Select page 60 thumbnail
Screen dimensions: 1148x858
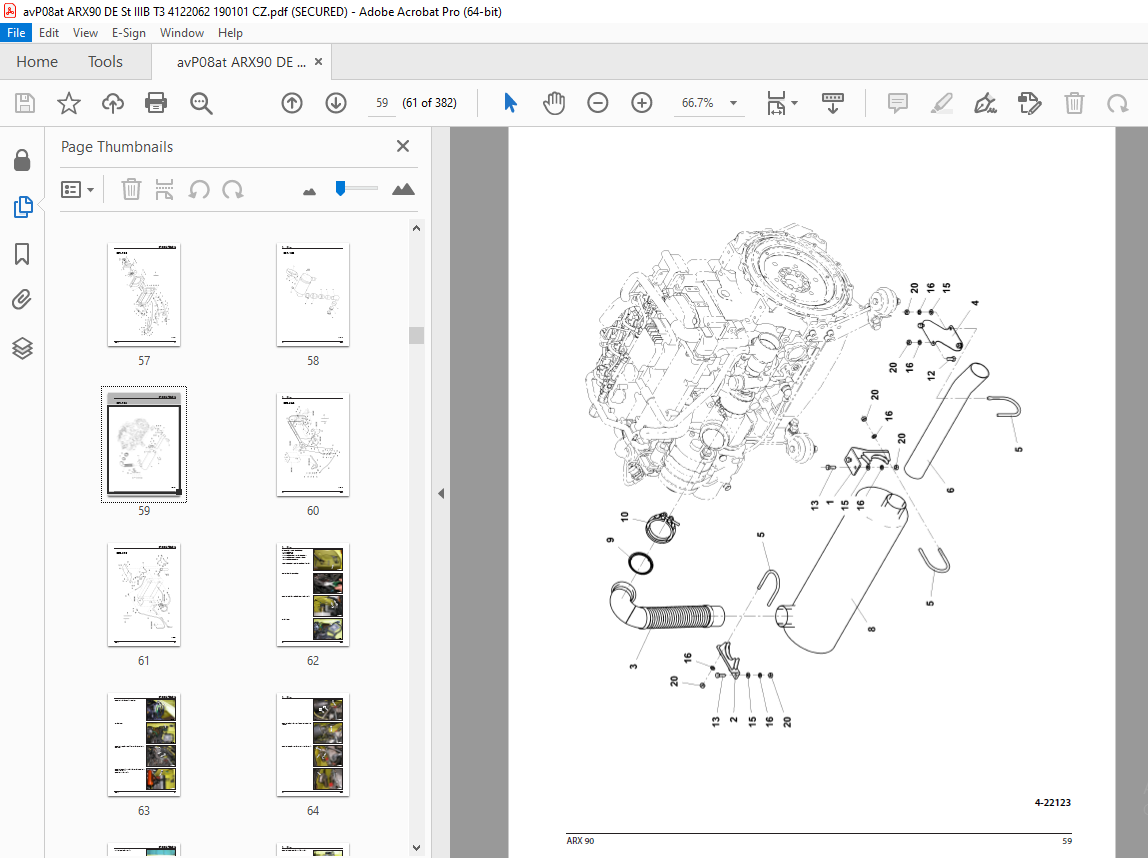pyautogui.click(x=313, y=445)
